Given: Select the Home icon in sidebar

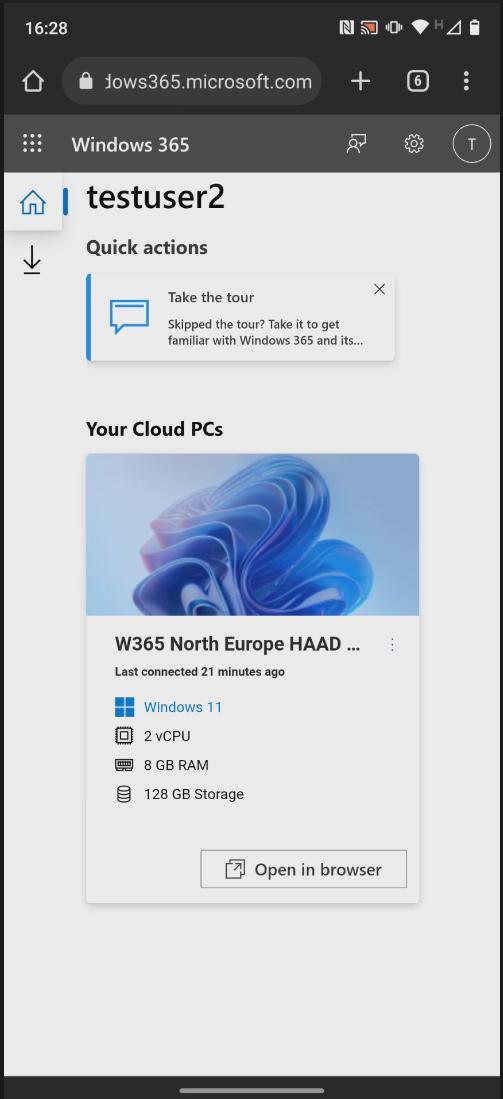Looking at the screenshot, I should (33, 202).
